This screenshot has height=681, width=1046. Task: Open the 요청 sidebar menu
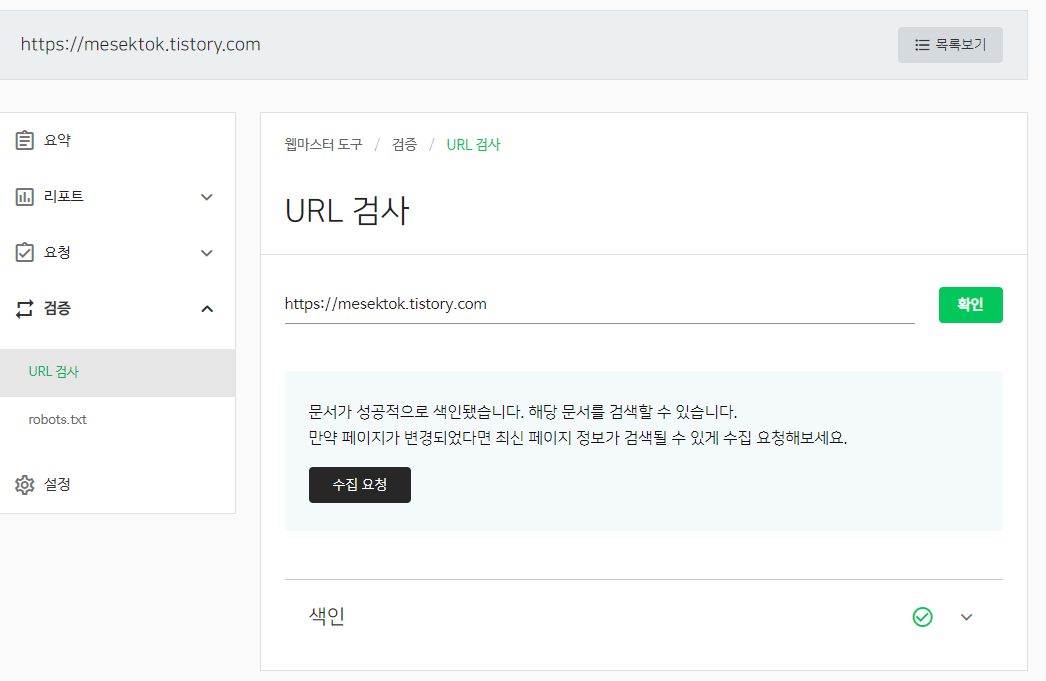117,253
